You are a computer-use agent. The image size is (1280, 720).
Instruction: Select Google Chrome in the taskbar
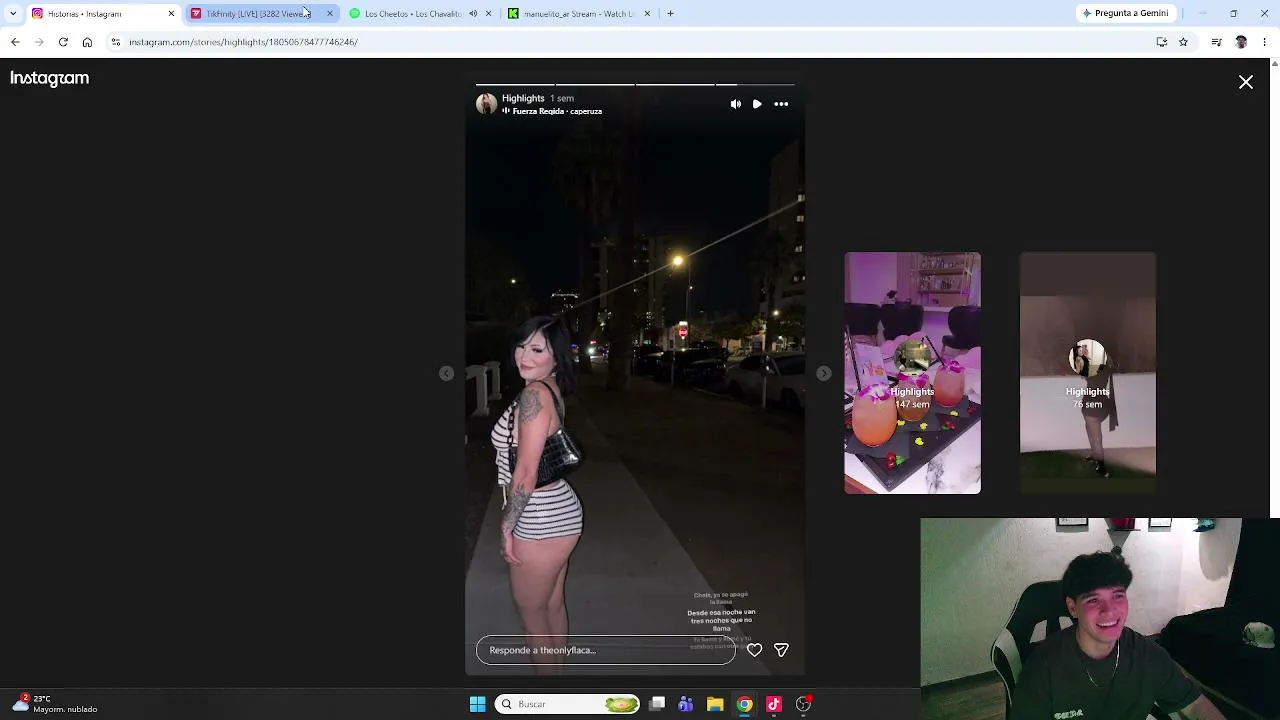pos(745,704)
